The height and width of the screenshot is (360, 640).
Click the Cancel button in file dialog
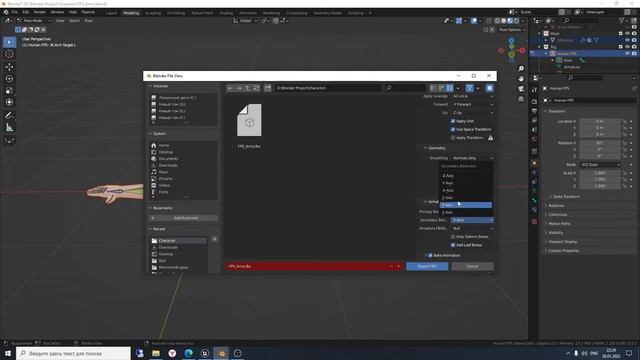[x=472, y=266]
